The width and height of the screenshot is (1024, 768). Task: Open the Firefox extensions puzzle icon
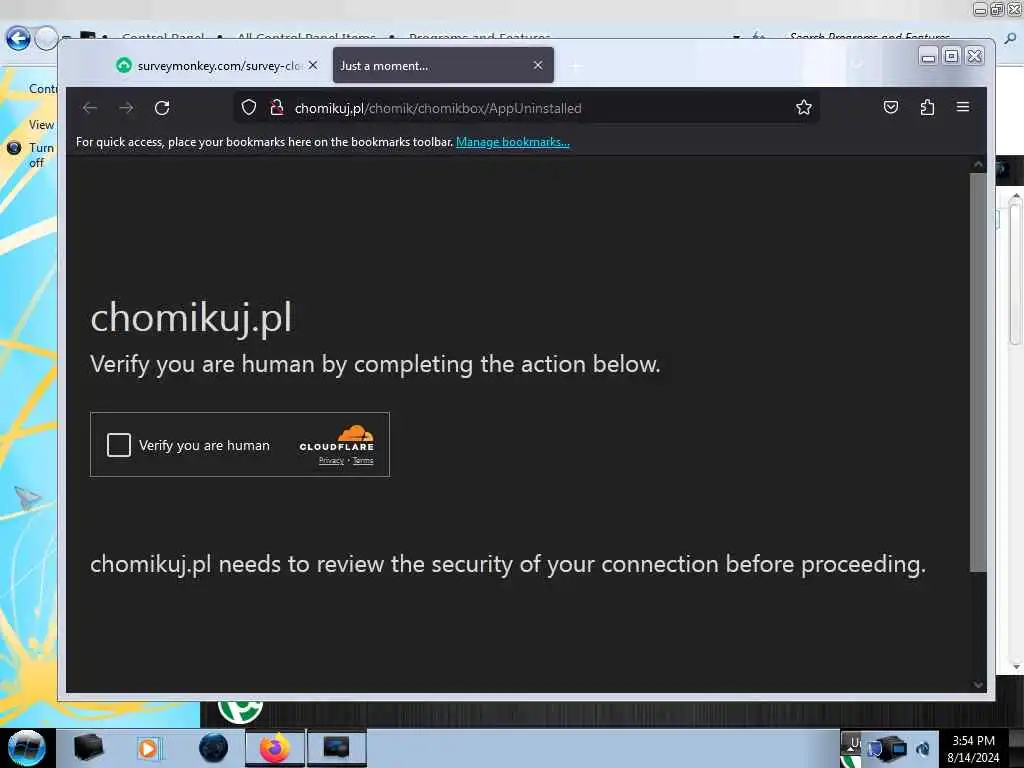coord(927,107)
